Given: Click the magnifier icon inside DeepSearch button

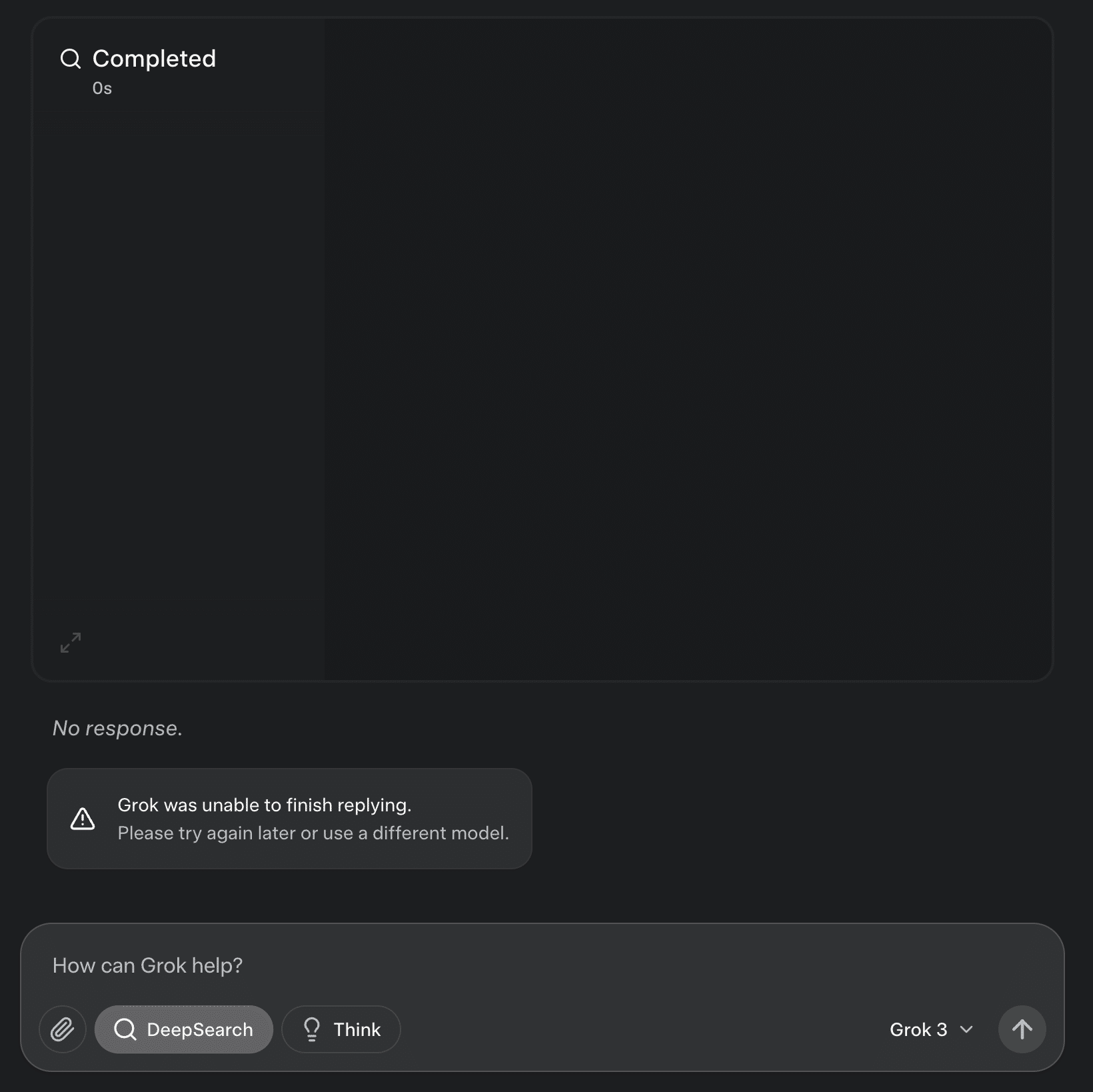Looking at the screenshot, I should [x=125, y=1029].
